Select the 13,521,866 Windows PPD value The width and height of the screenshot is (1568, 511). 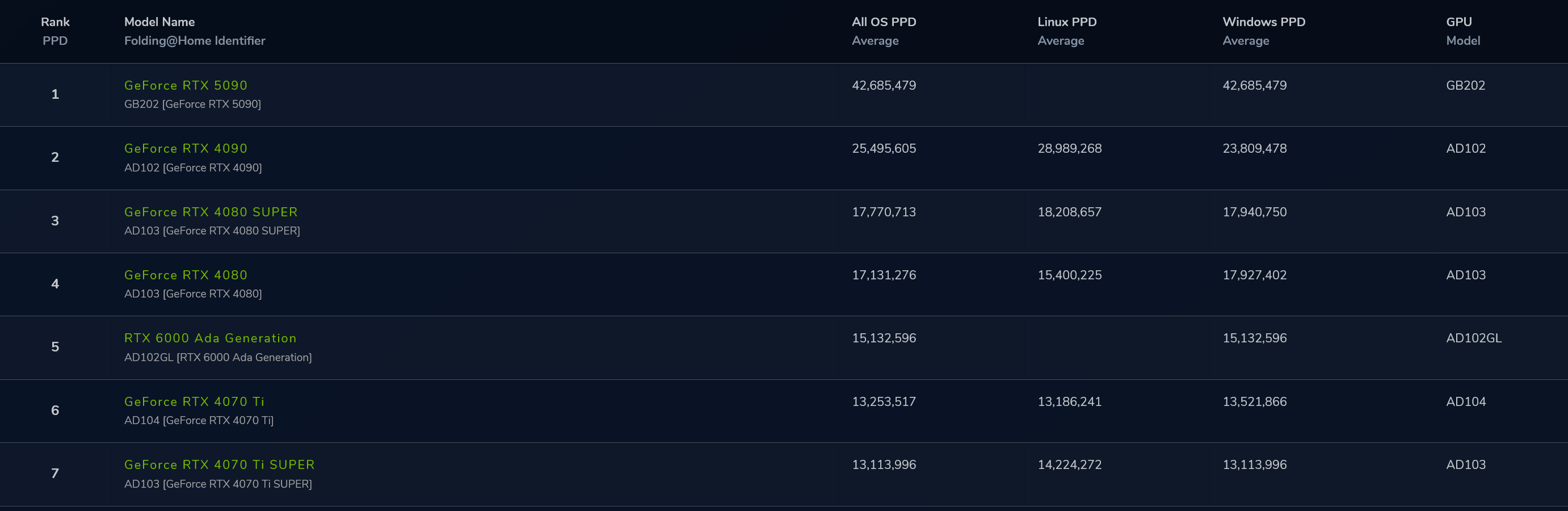[x=1255, y=401]
